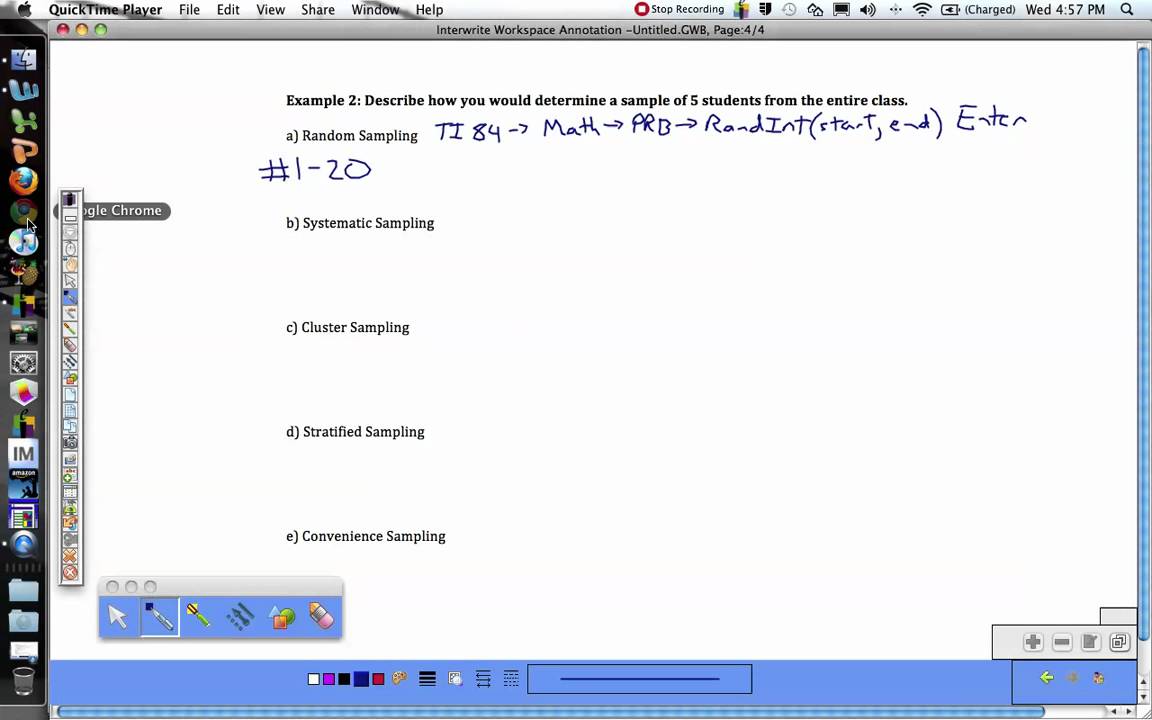Click the grid page icon in vertical toolbar

[70, 410]
